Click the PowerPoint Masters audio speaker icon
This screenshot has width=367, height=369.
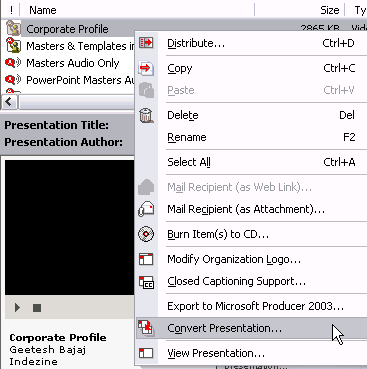point(13,80)
